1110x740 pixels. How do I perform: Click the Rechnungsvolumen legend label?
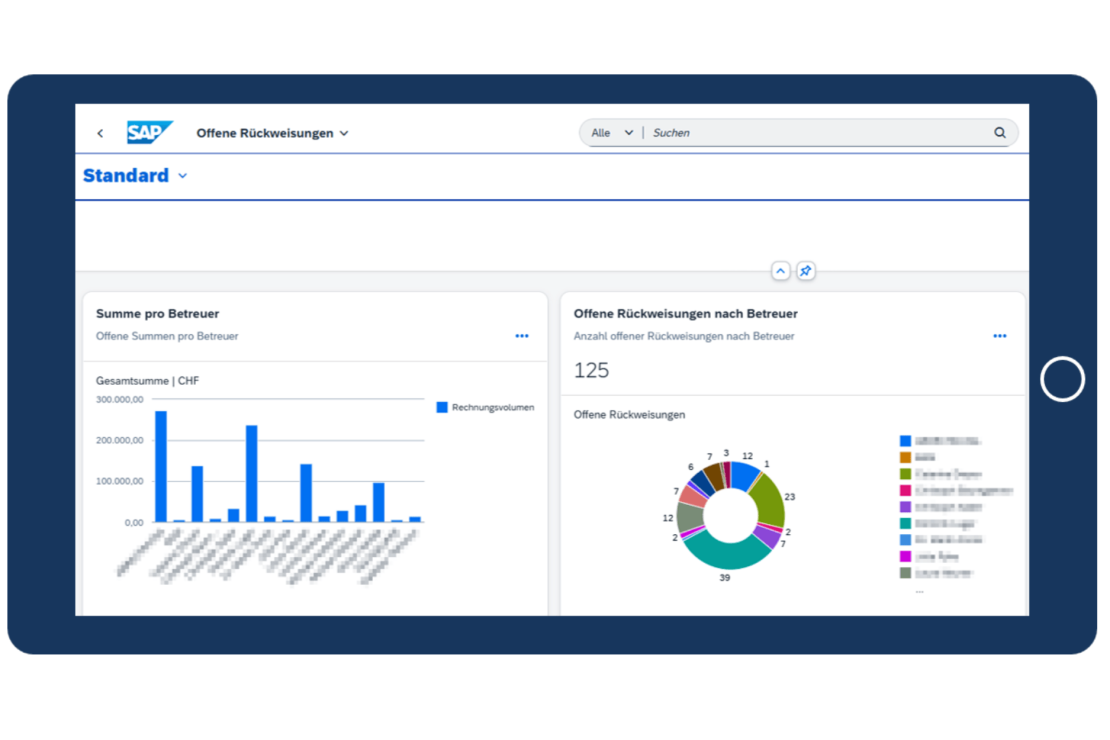493,407
